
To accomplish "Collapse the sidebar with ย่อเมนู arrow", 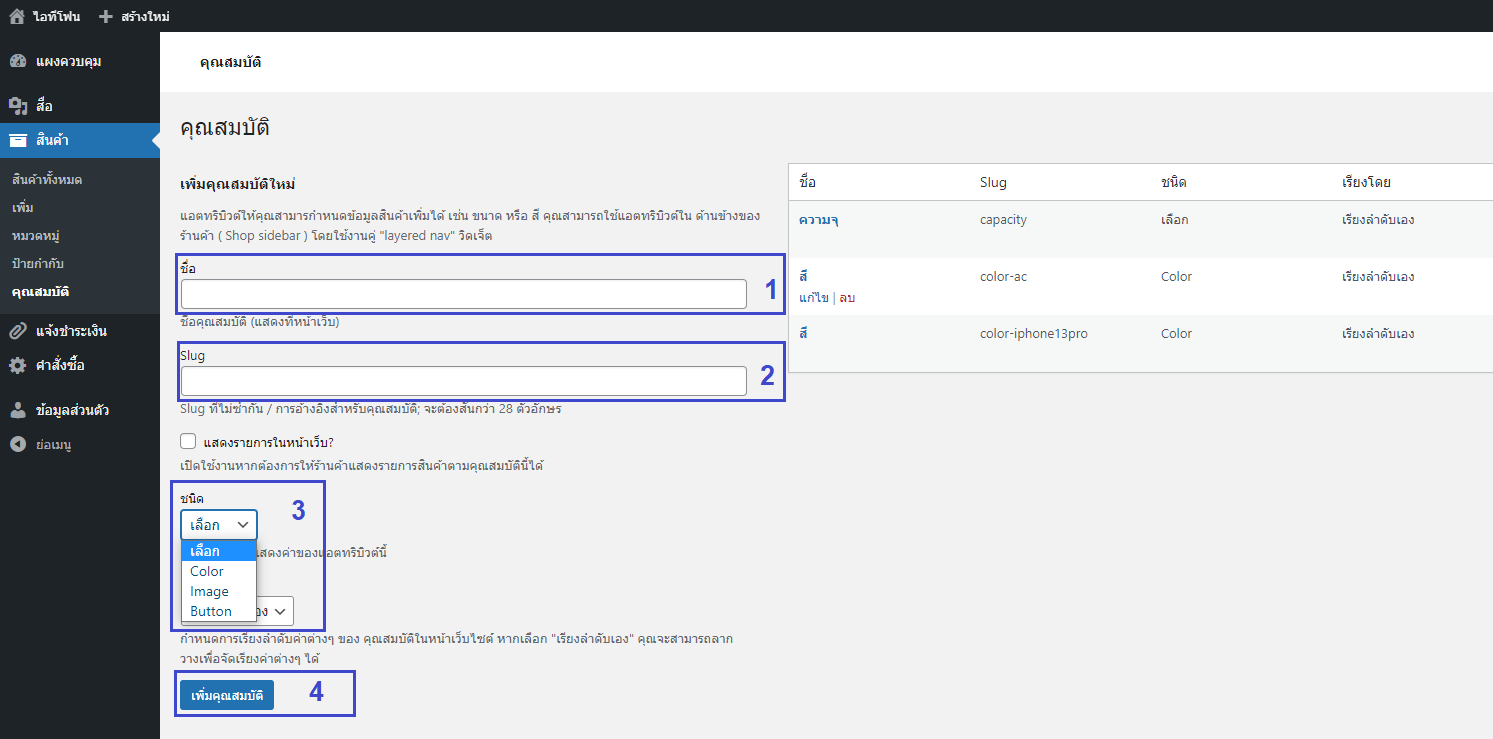I will (x=18, y=444).
